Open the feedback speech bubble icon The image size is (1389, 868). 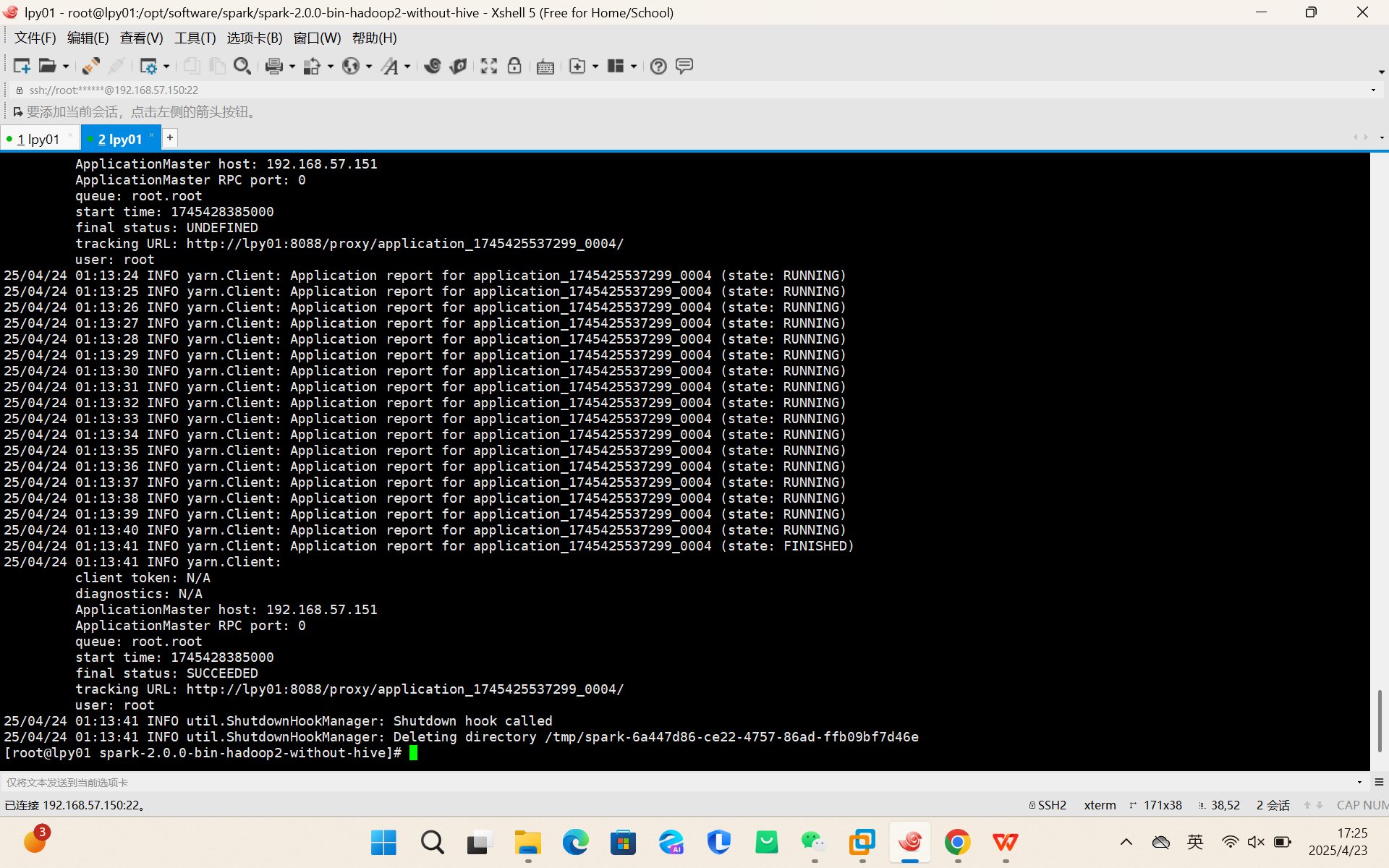point(684,66)
